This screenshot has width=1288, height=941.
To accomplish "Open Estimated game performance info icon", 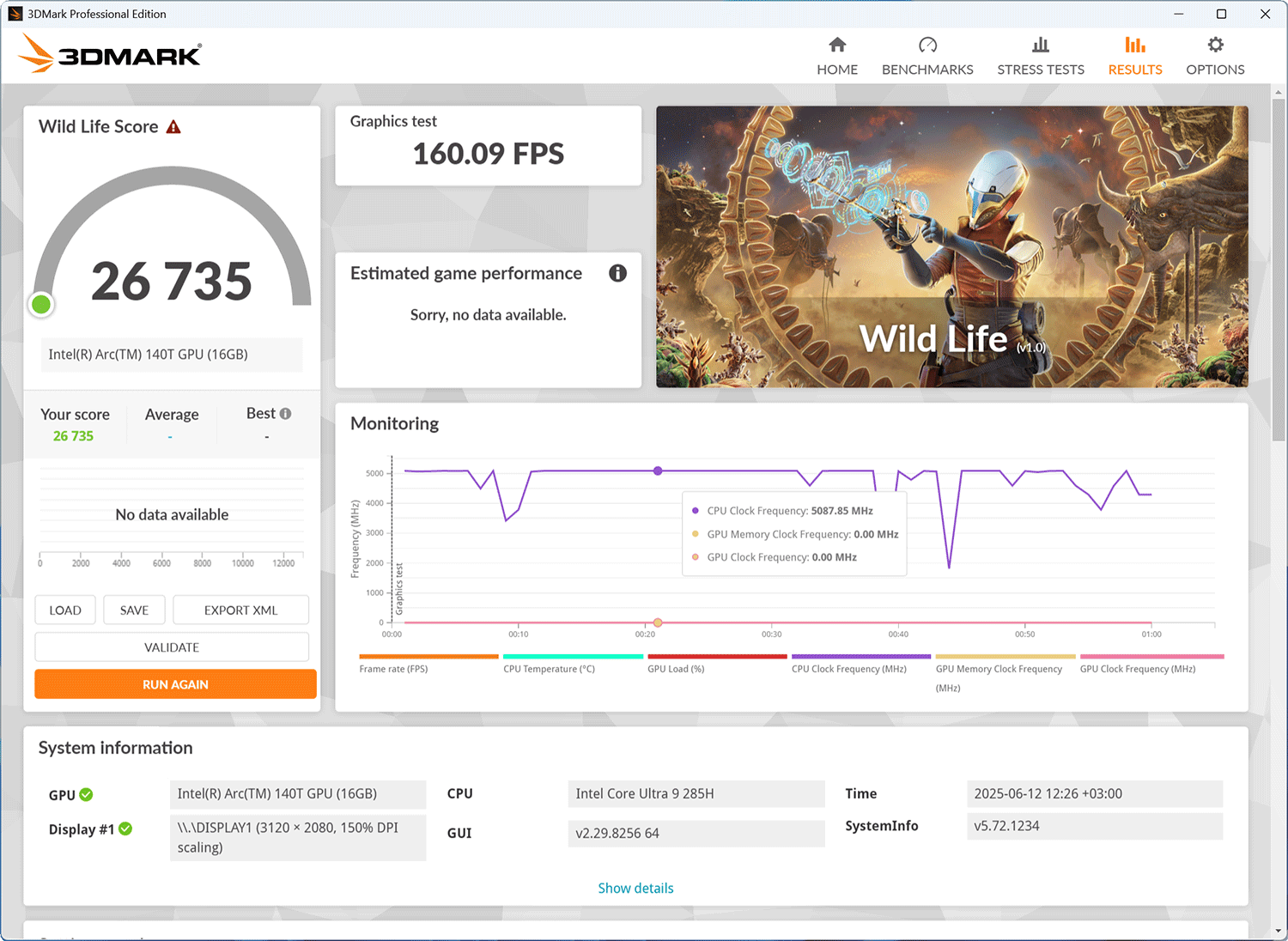I will pyautogui.click(x=617, y=273).
